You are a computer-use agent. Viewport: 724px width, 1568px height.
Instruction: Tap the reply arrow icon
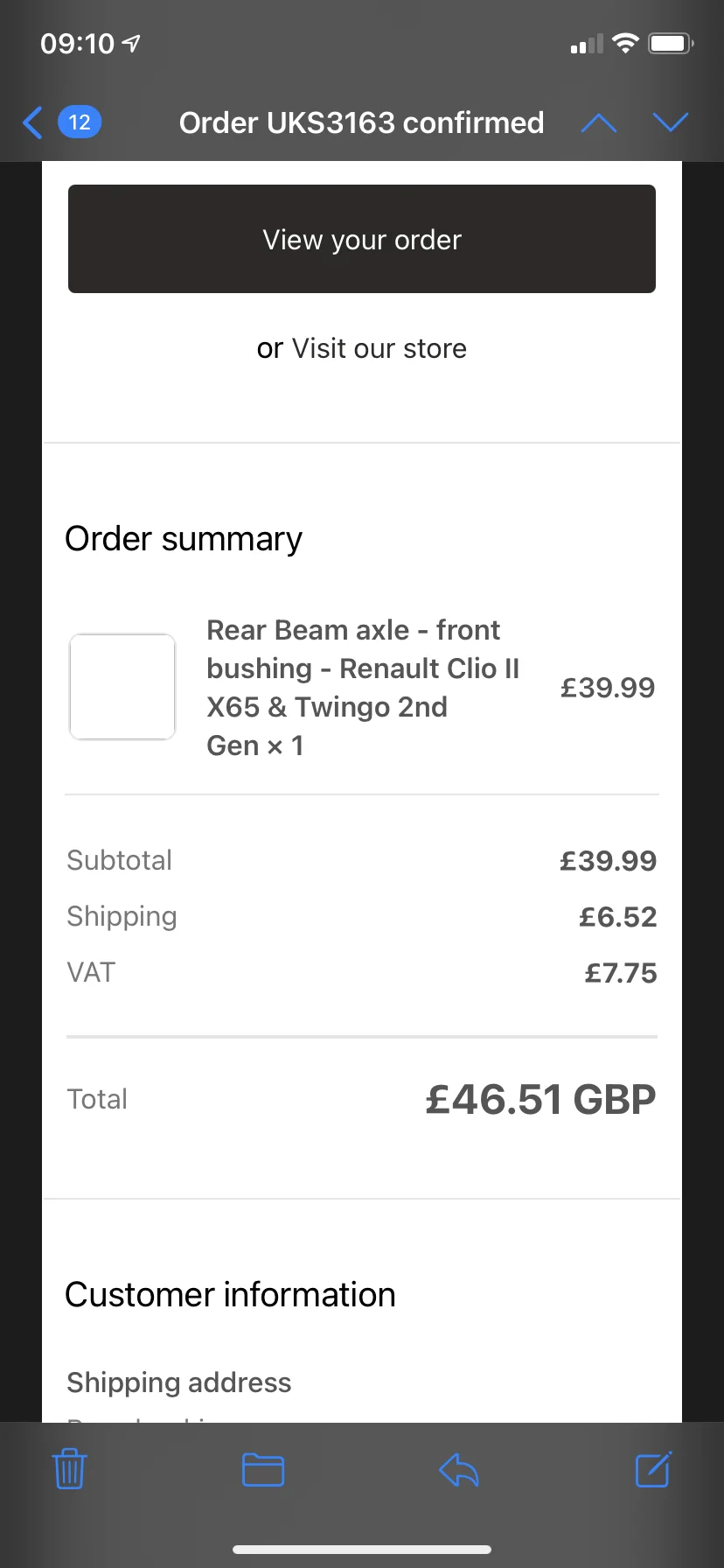458,1469
